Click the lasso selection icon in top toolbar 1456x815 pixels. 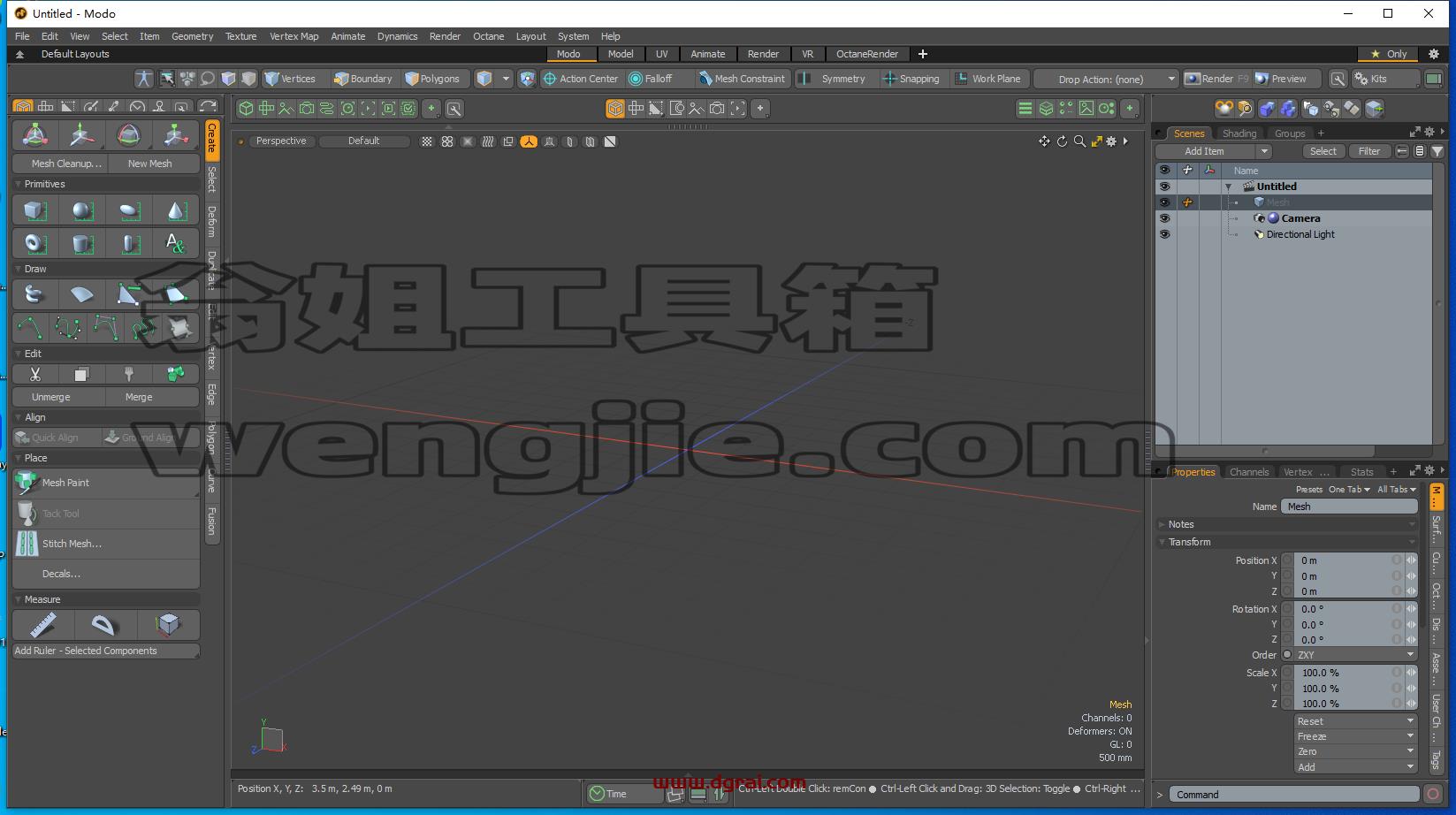tap(208, 79)
